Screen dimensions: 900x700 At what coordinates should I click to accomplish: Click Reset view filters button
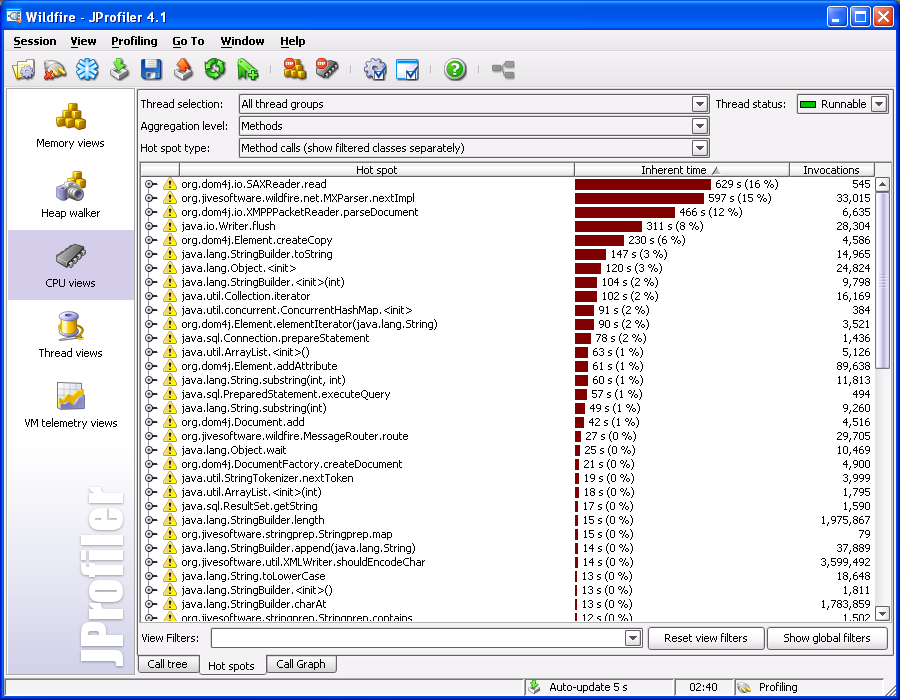click(706, 638)
